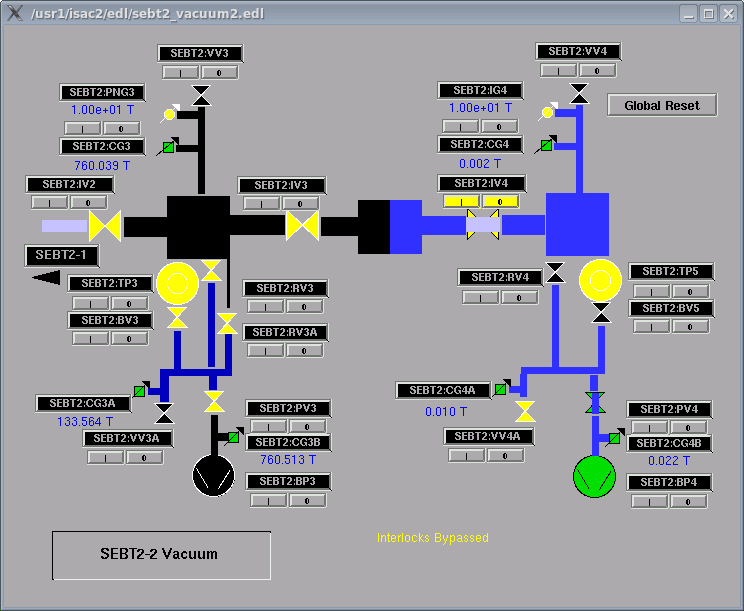This screenshot has height=611, width=744.
Task: Click the SEBT2-2 Vacuum title box
Action: point(161,554)
